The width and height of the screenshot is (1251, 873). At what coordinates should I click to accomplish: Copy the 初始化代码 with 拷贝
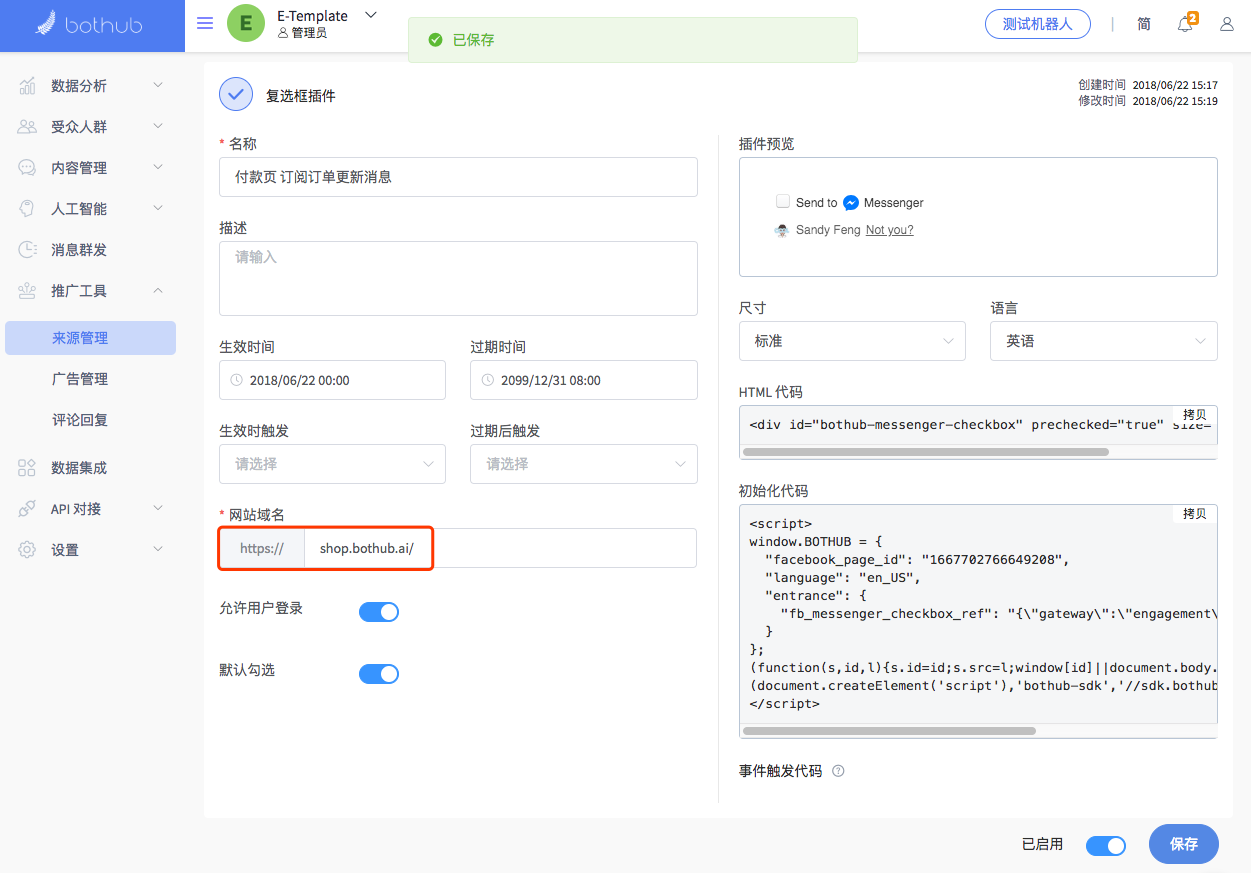coord(1194,514)
